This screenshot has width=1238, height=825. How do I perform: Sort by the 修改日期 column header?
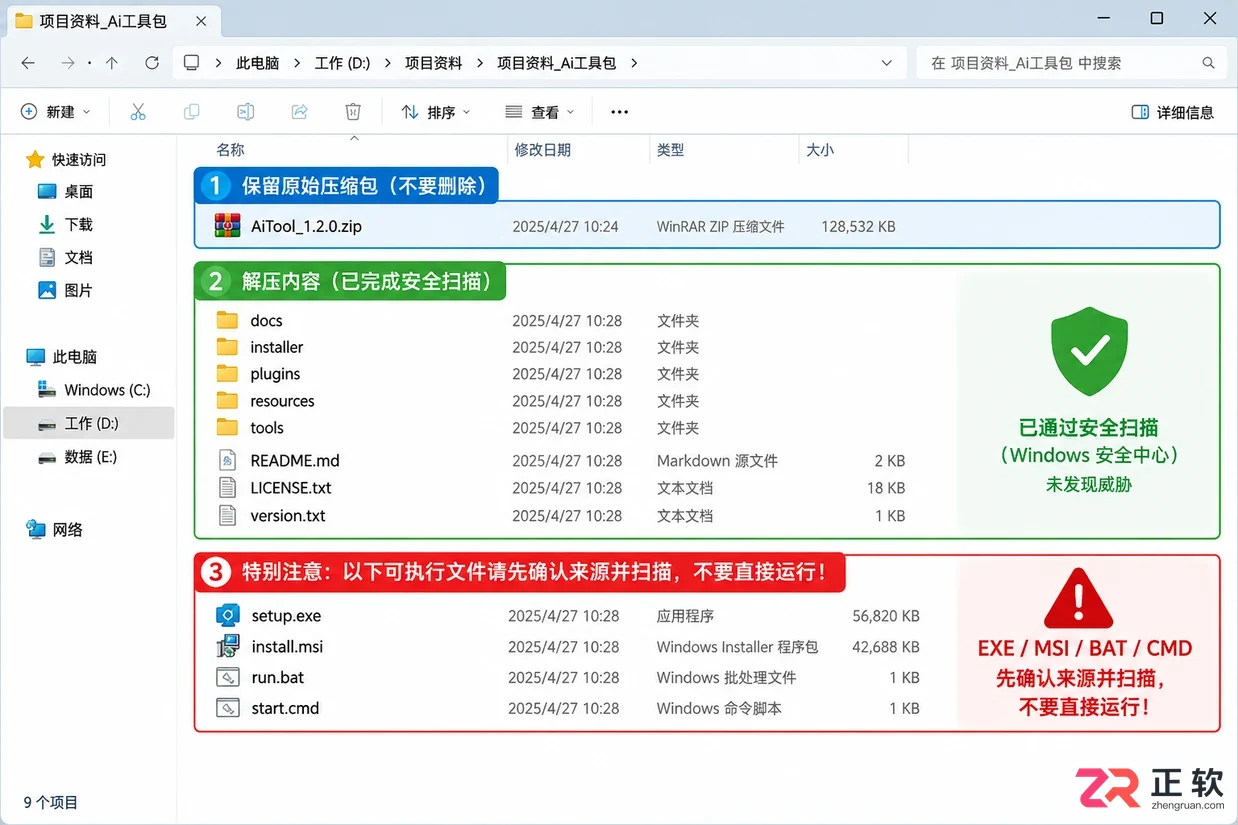click(543, 150)
